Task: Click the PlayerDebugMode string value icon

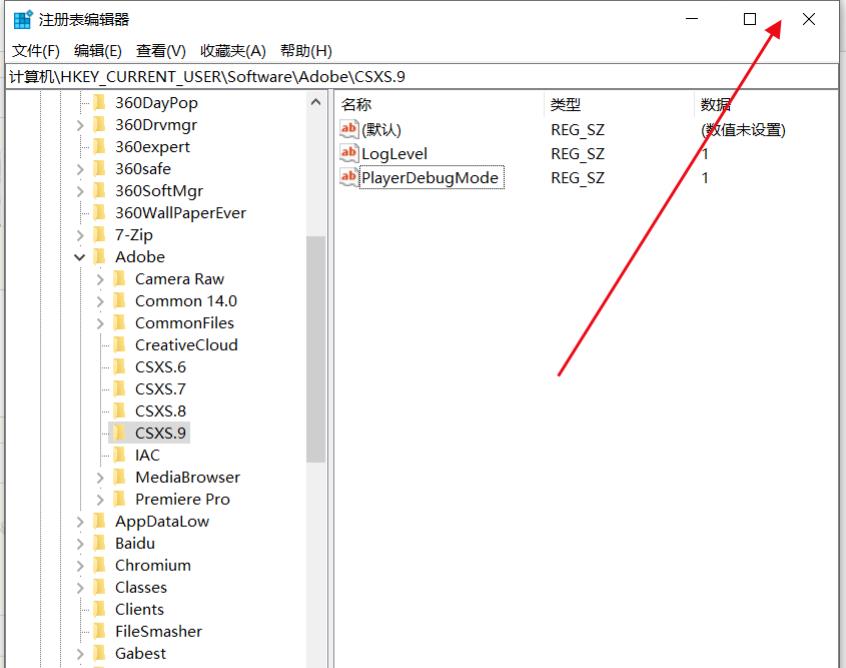Action: 349,178
